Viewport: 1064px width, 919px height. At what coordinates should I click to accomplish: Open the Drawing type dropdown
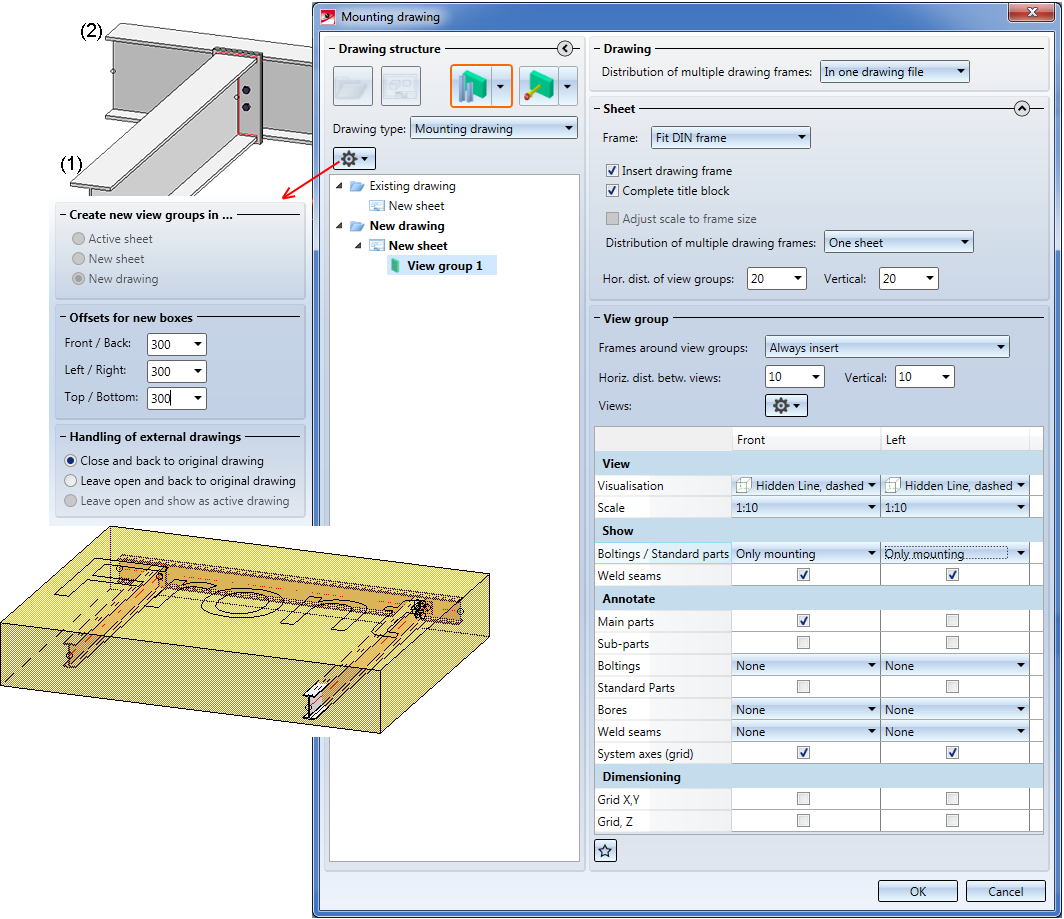tap(494, 129)
